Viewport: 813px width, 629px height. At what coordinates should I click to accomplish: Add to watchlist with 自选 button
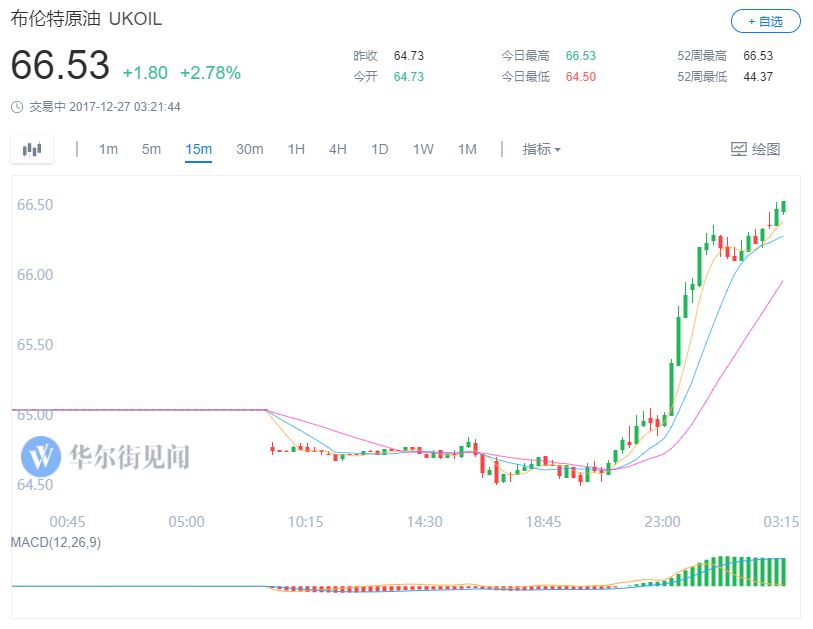766,20
